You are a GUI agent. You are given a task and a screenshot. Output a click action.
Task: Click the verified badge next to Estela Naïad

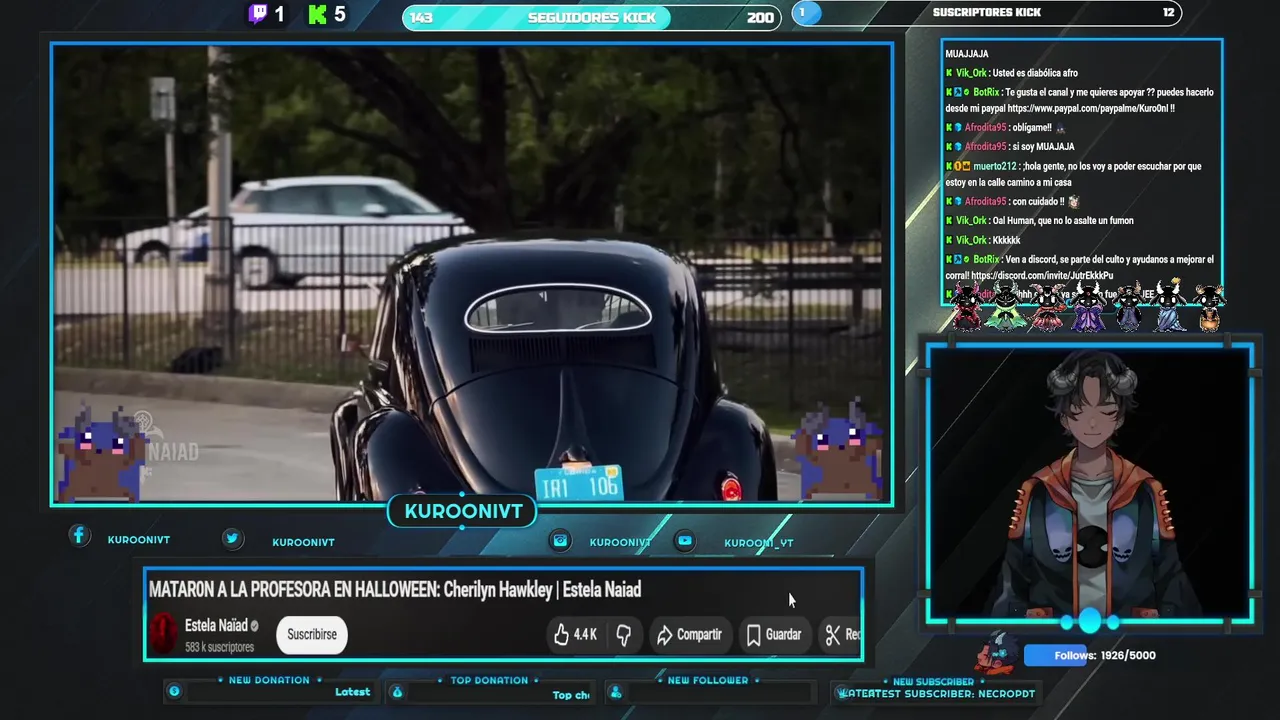pos(254,626)
